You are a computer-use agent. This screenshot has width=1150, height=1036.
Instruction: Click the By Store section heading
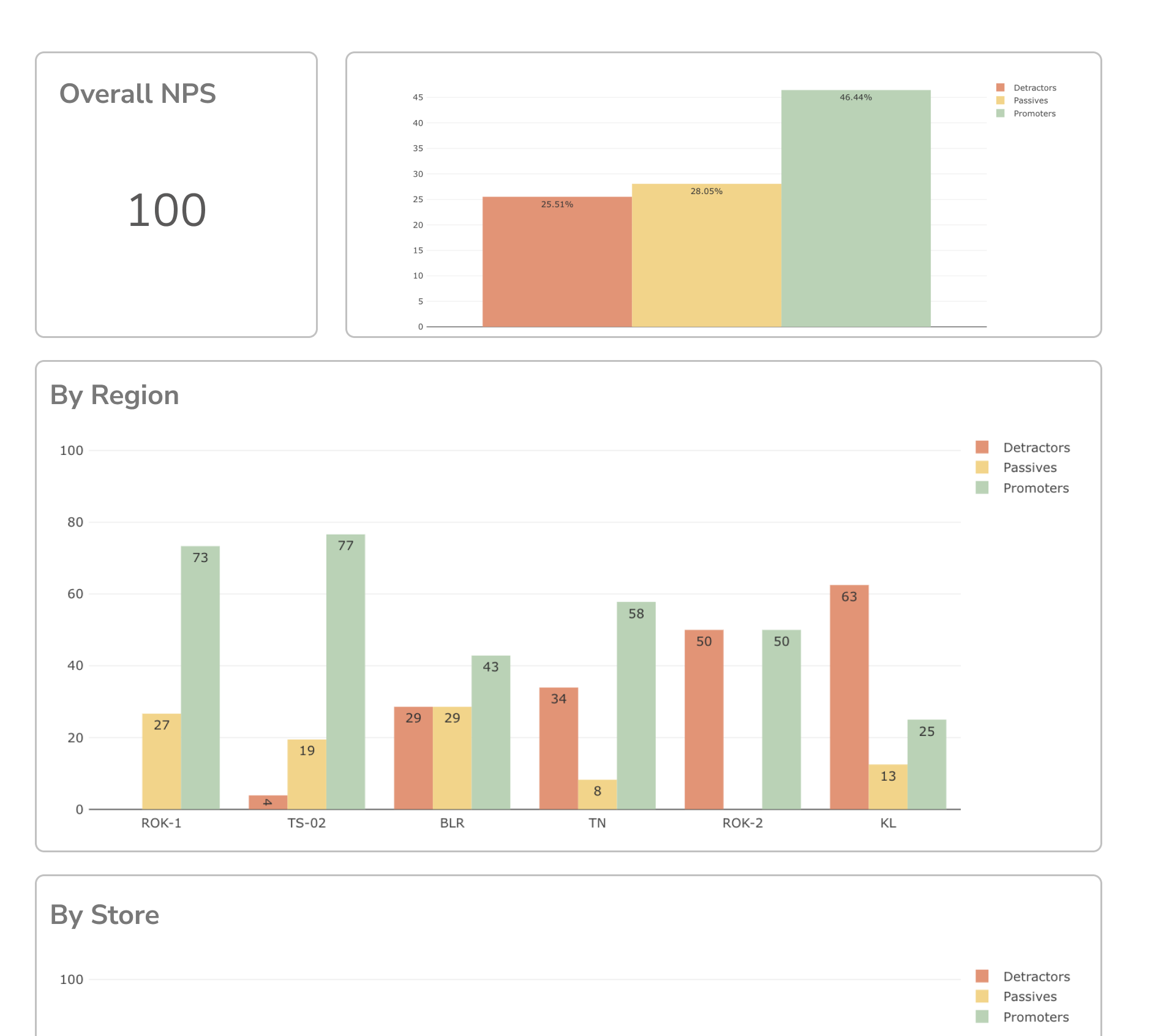105,915
